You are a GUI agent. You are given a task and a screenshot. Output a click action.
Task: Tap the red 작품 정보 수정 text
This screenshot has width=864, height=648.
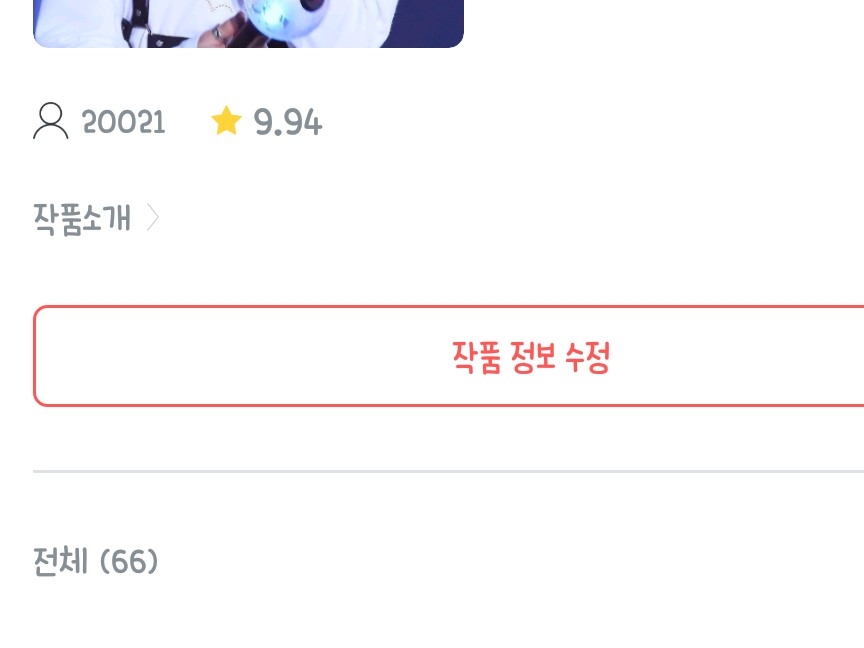tap(531, 357)
